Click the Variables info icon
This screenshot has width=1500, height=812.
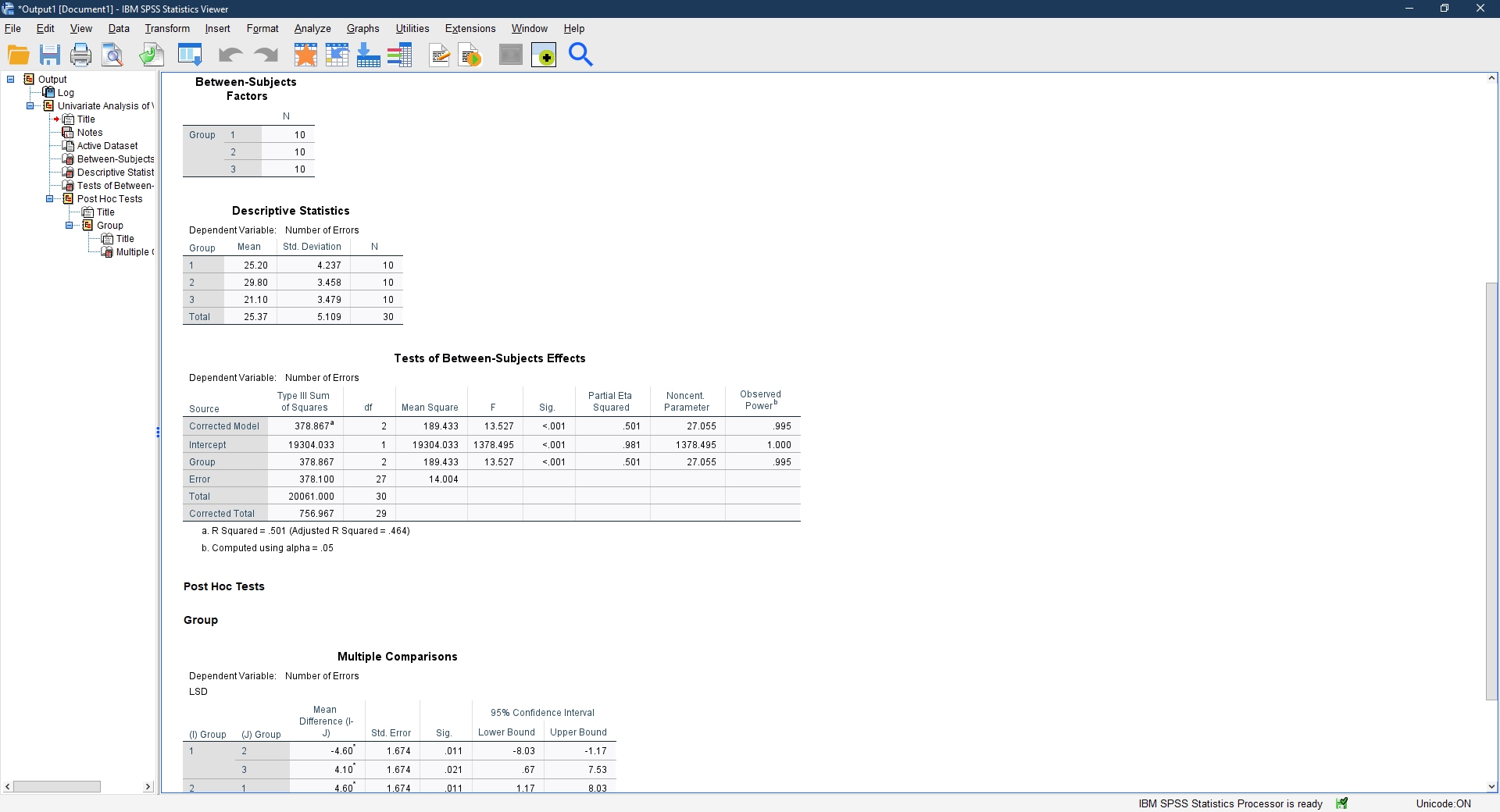(x=399, y=55)
